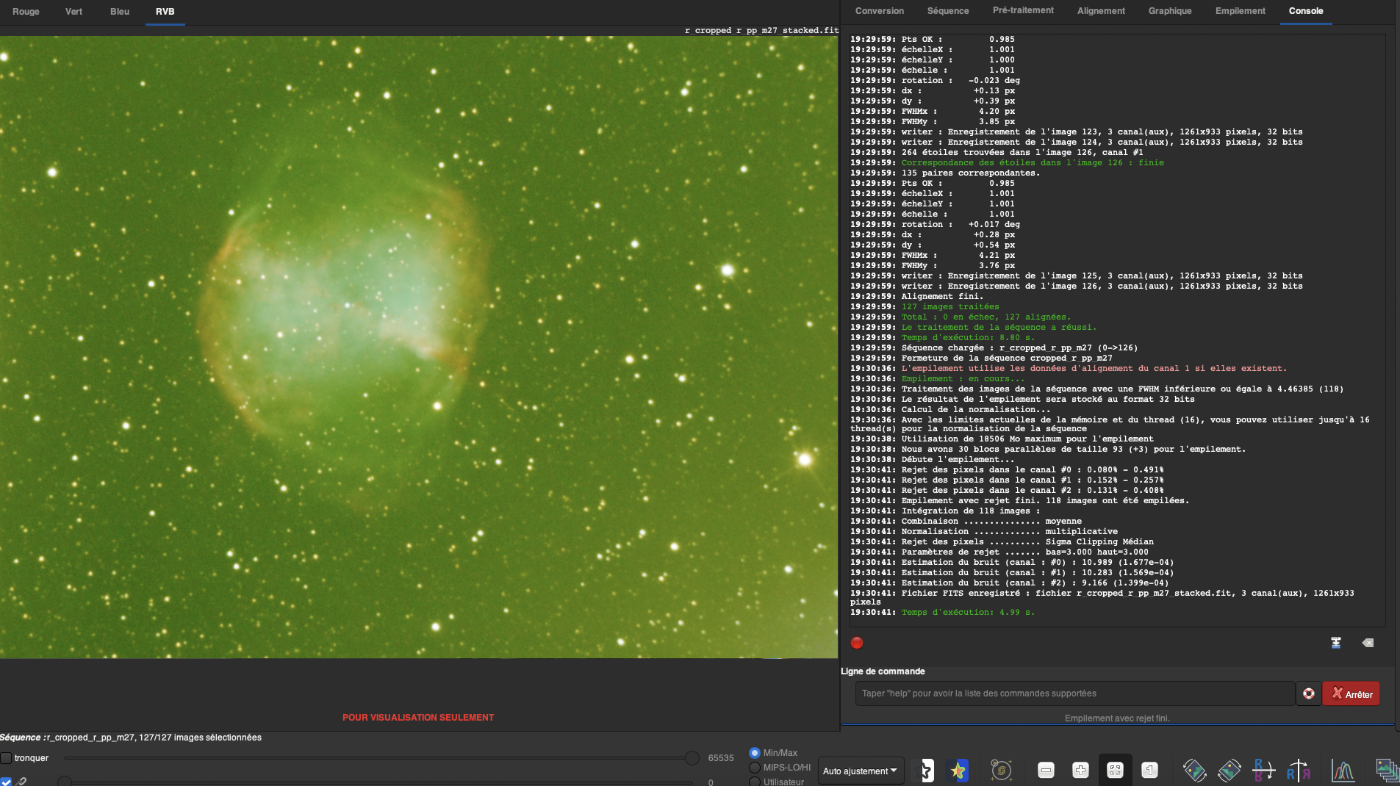1400x786 pixels.
Task: Click the red record indicator below console
Action: [x=857, y=643]
